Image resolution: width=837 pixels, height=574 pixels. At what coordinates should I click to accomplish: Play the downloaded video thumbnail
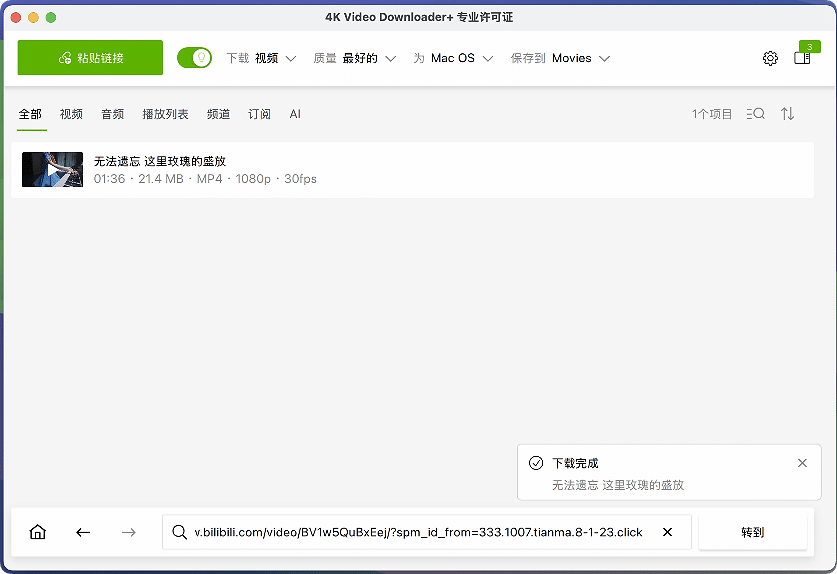[52, 169]
